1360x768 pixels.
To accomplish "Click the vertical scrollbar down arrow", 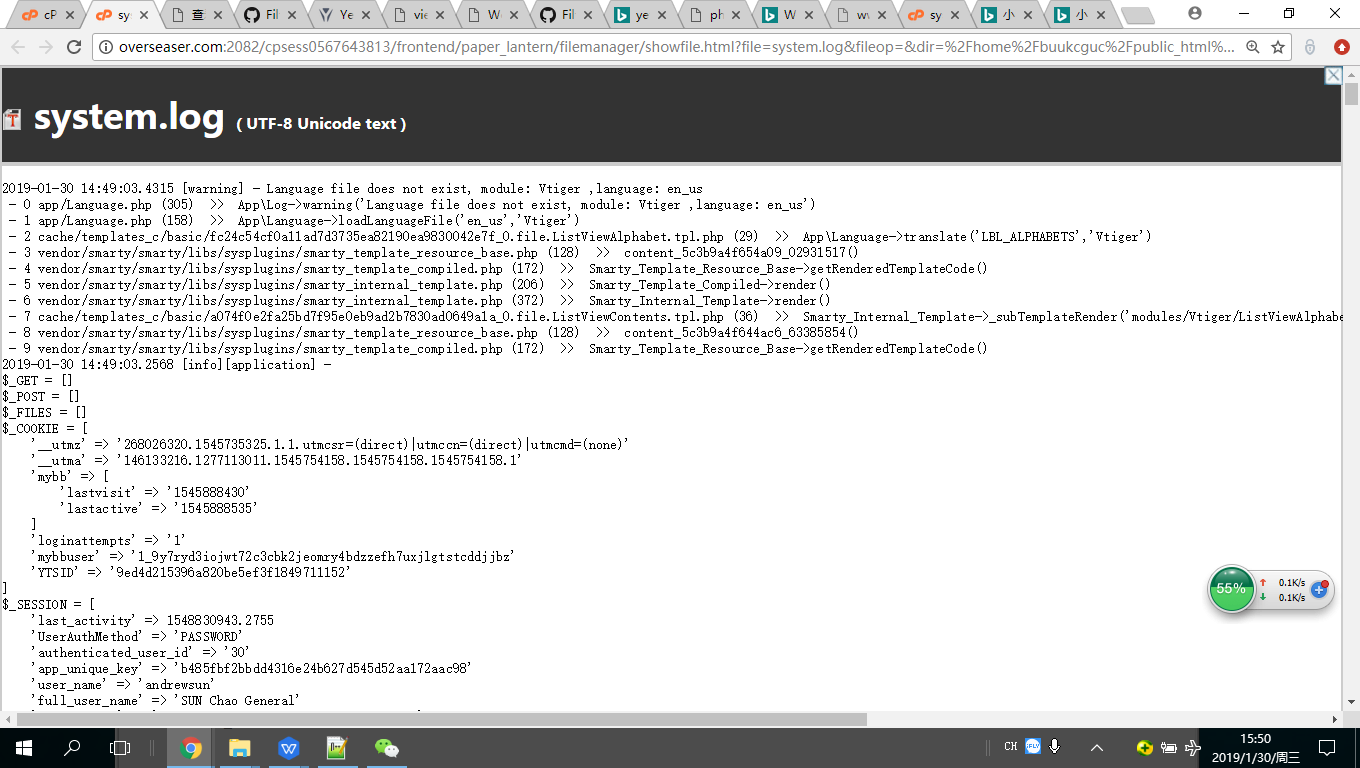I will pos(1351,703).
